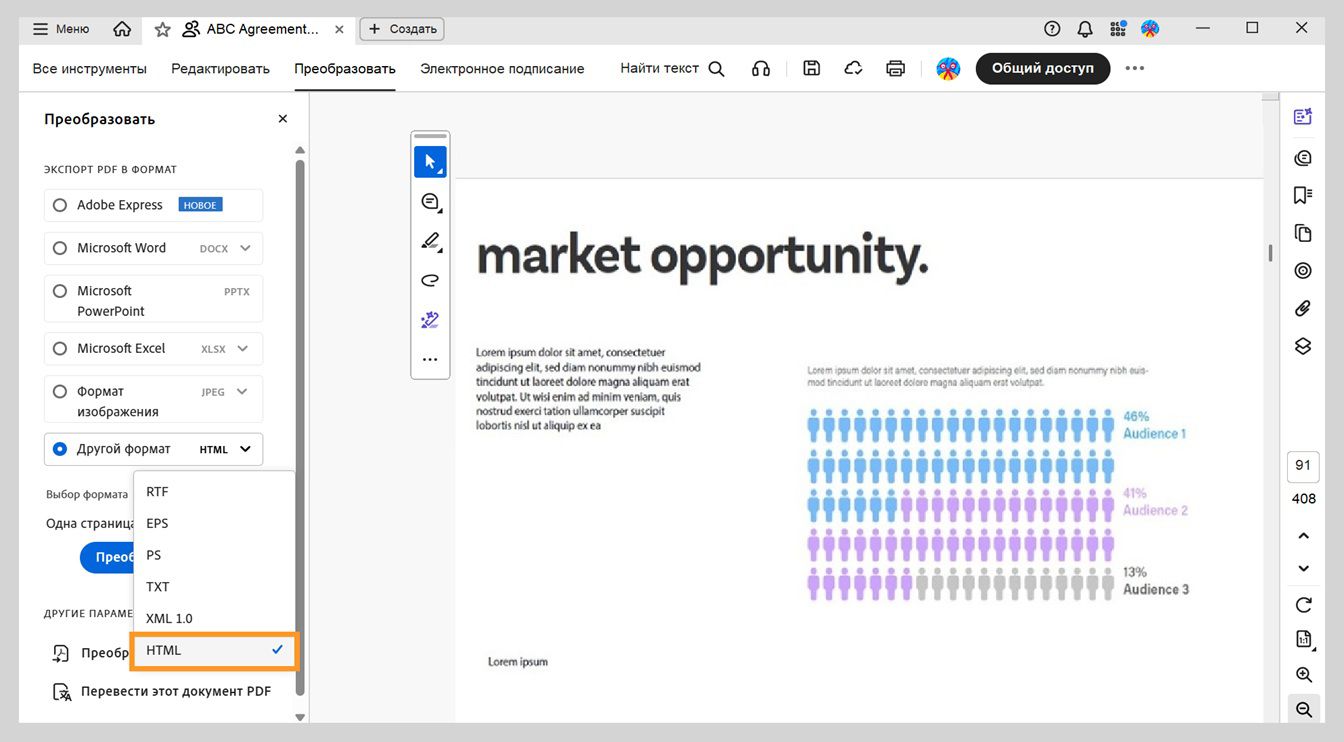Viewport: 1344px width, 742px height.
Task: Rotate the page with the rotate icon
Action: click(x=1303, y=605)
